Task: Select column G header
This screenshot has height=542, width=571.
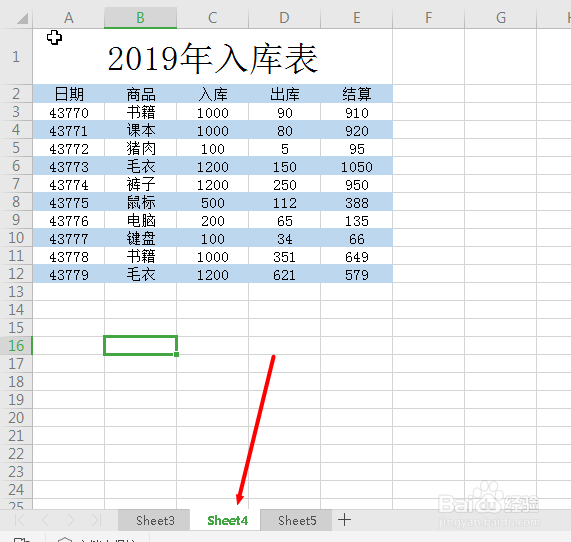Action: pyautogui.click(x=501, y=17)
